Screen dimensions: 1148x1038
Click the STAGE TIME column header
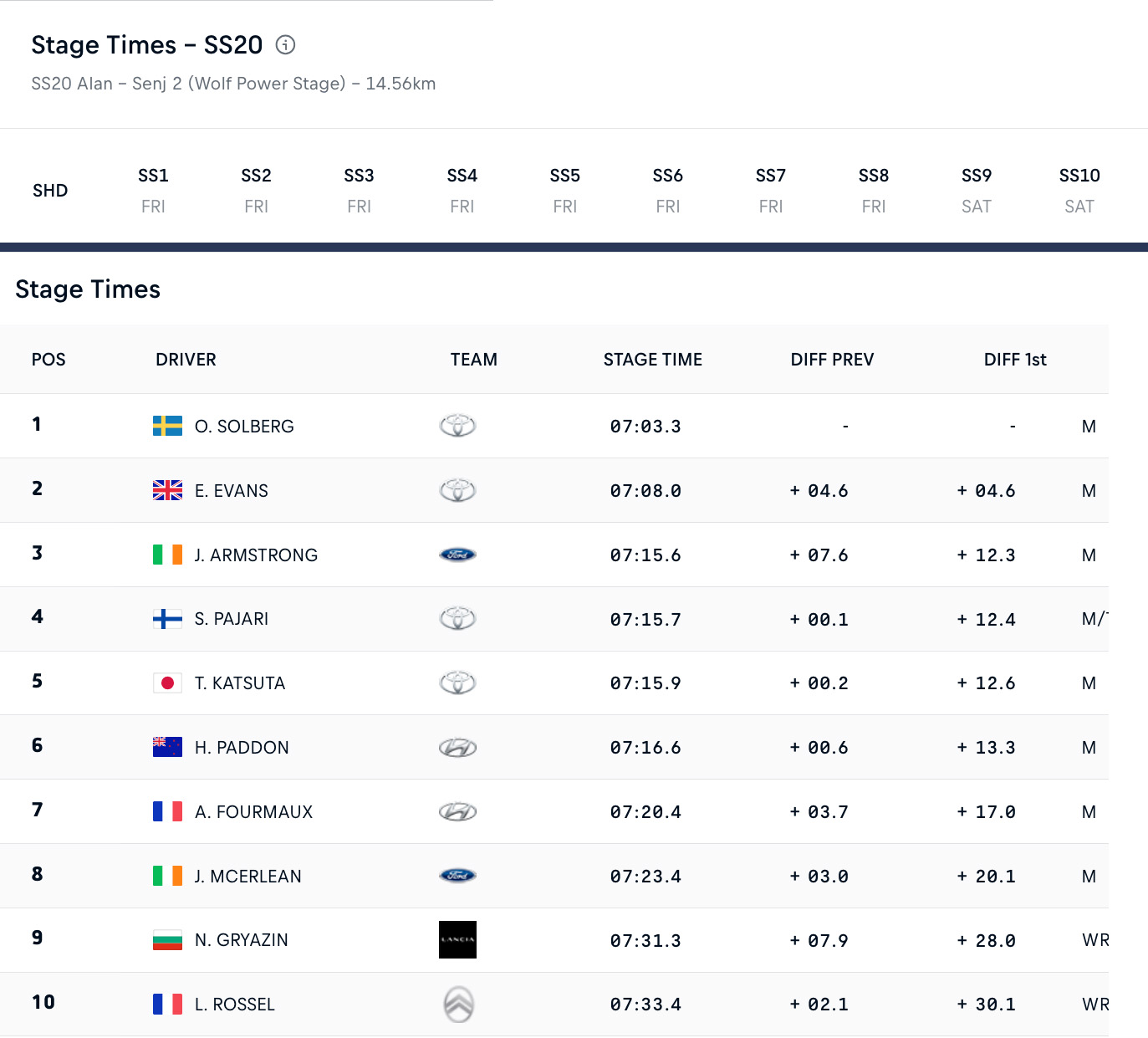[653, 360]
